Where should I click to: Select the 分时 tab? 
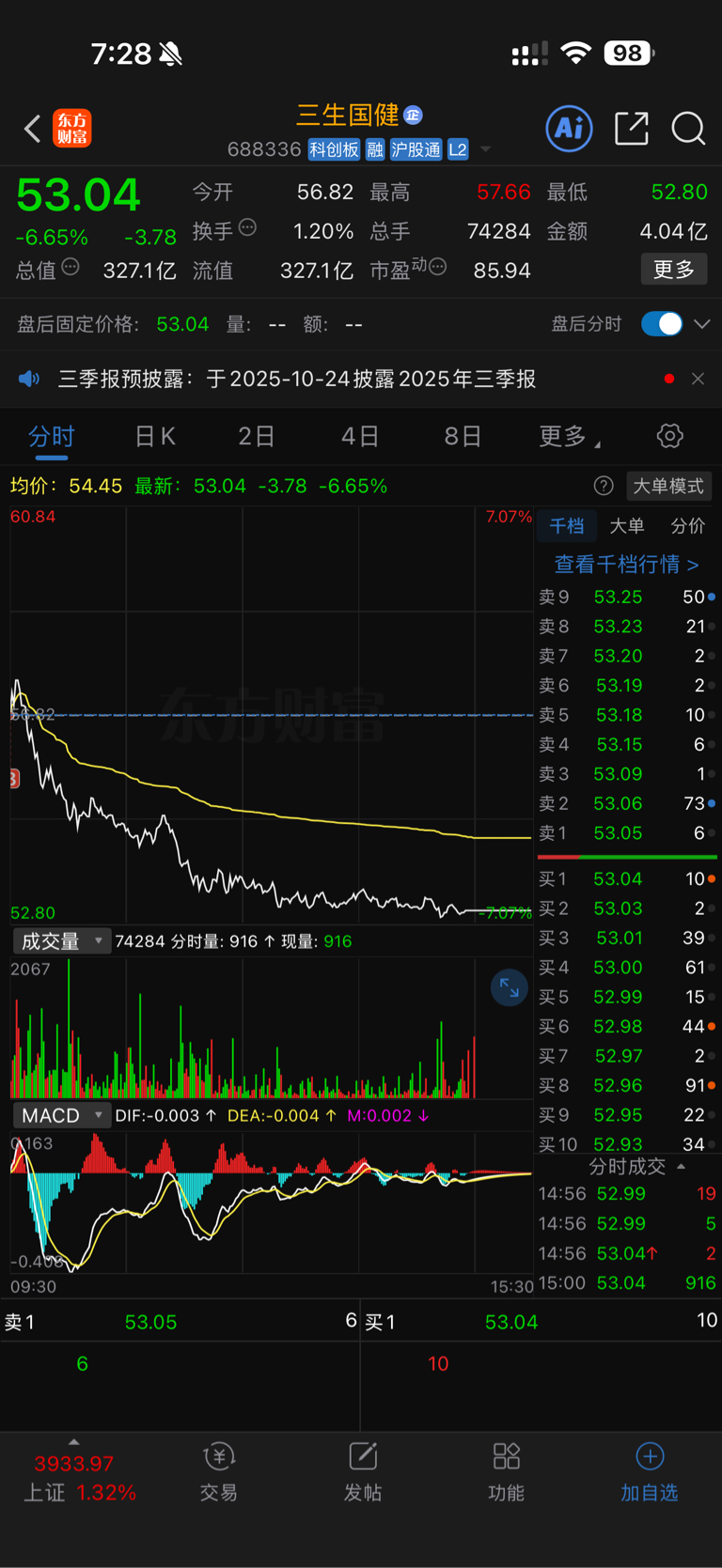tap(52, 436)
